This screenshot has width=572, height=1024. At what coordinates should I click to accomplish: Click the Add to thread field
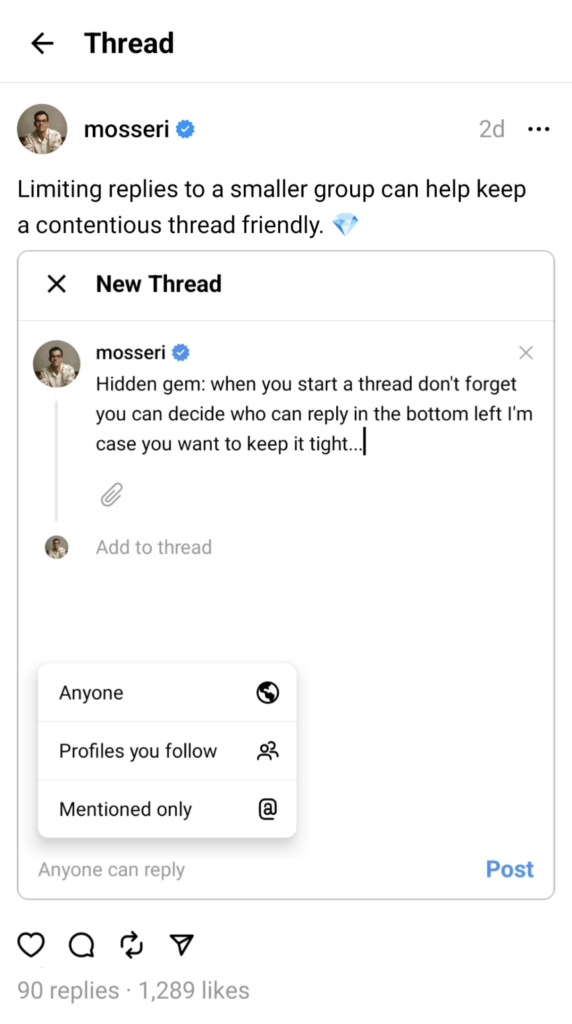coord(154,547)
